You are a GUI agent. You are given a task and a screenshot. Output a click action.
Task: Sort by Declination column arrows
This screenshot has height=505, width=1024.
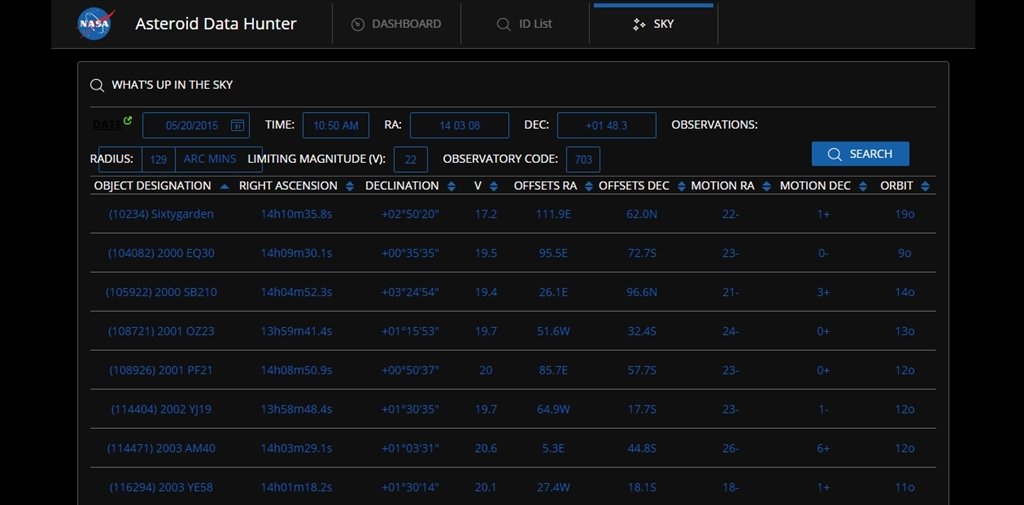(451, 186)
